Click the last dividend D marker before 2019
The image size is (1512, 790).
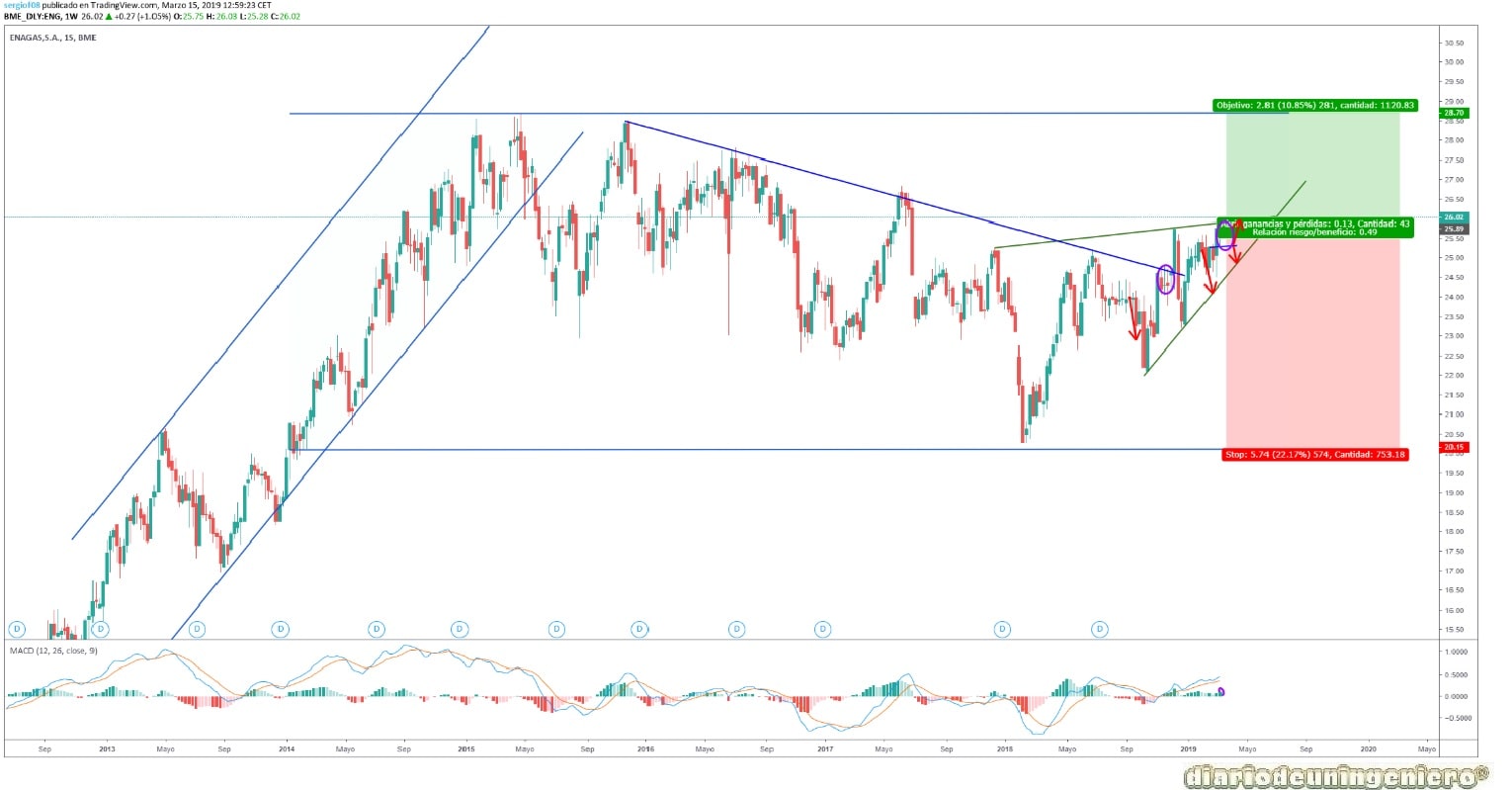tap(1100, 628)
